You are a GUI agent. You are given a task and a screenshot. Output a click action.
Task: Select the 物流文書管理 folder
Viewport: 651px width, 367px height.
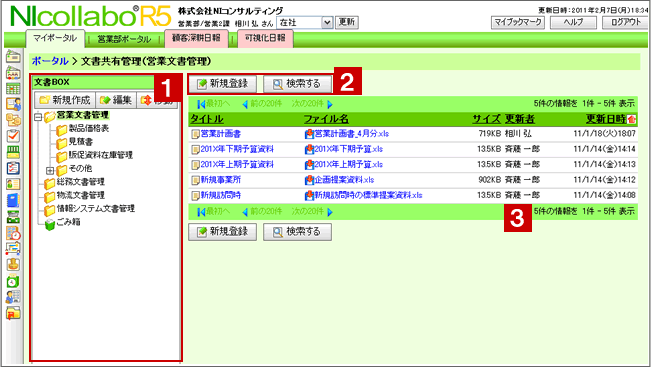[81, 195]
